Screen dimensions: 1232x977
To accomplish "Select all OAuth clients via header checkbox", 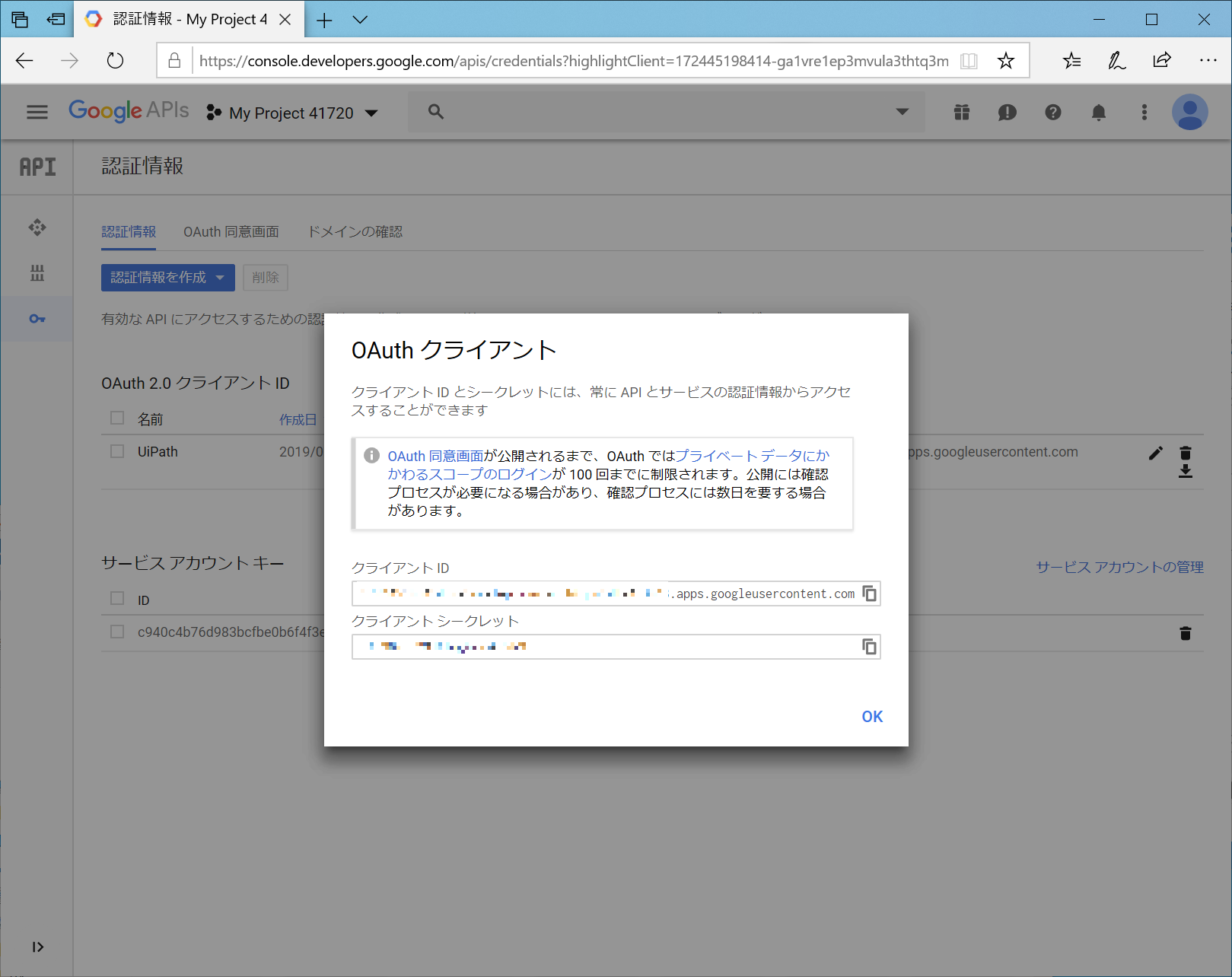I will pyautogui.click(x=116, y=418).
